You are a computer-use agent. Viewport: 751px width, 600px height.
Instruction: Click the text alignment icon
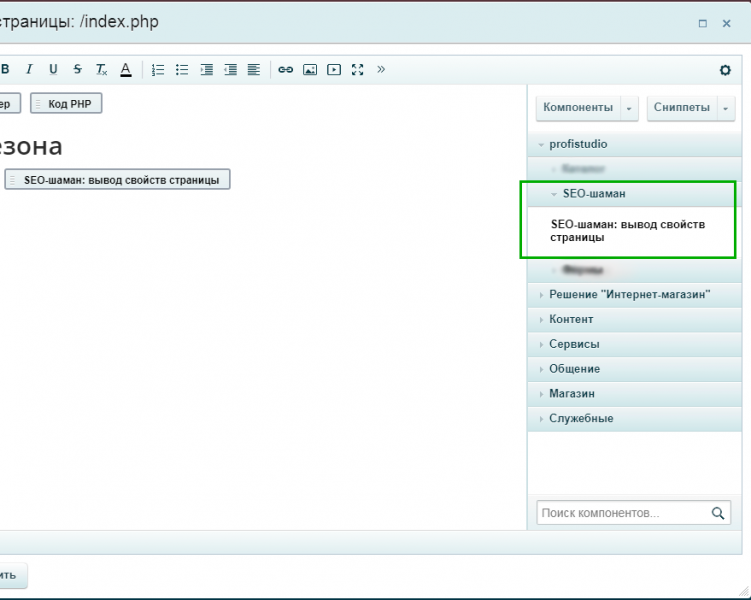[x=254, y=70]
